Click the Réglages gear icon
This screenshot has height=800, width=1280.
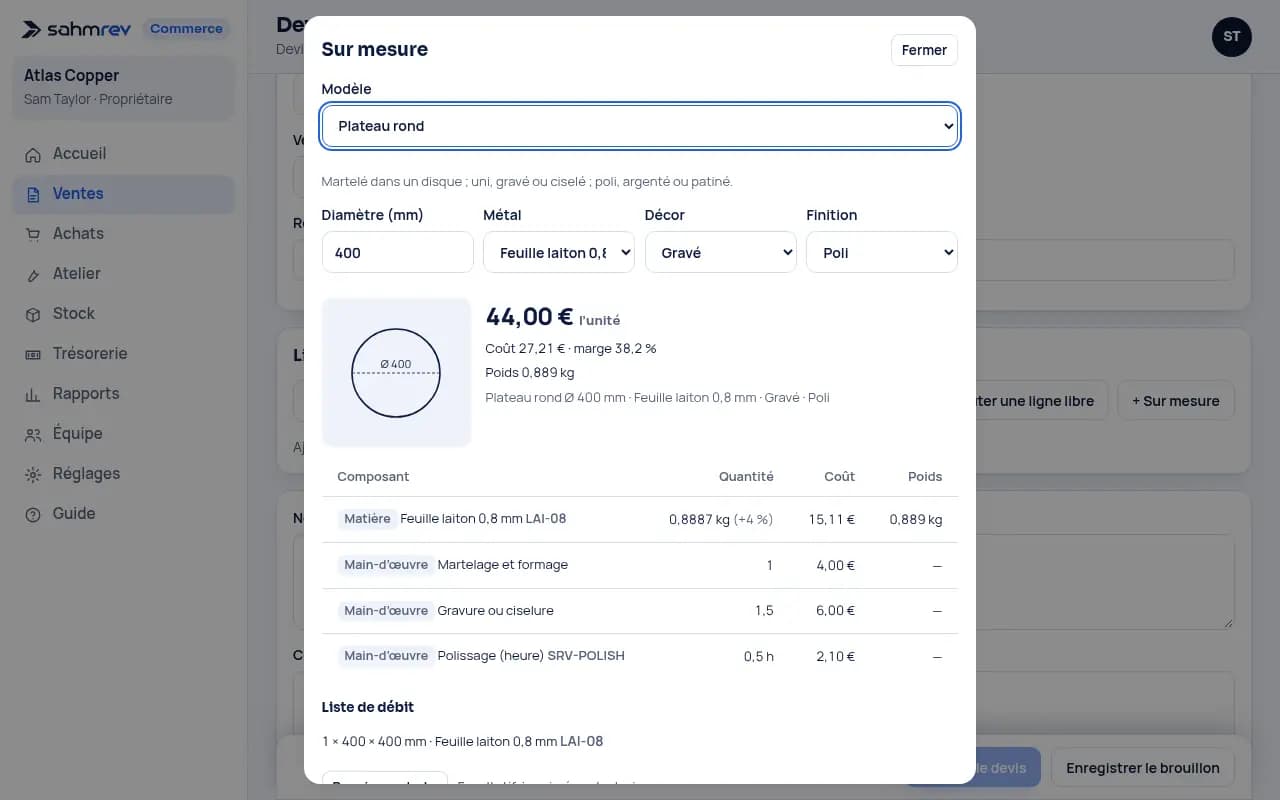pos(33,474)
